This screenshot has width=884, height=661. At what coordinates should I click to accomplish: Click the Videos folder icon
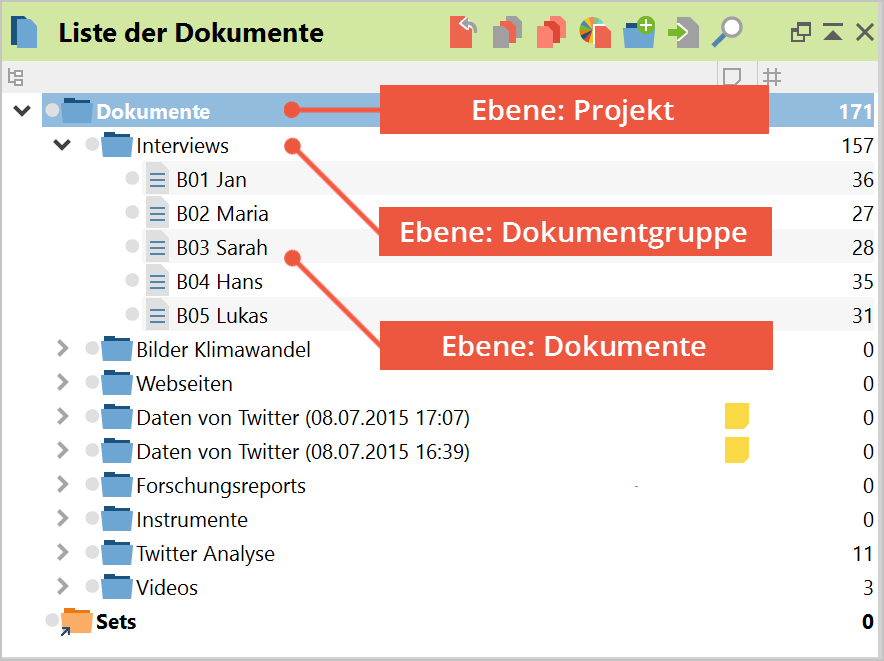coord(117,587)
